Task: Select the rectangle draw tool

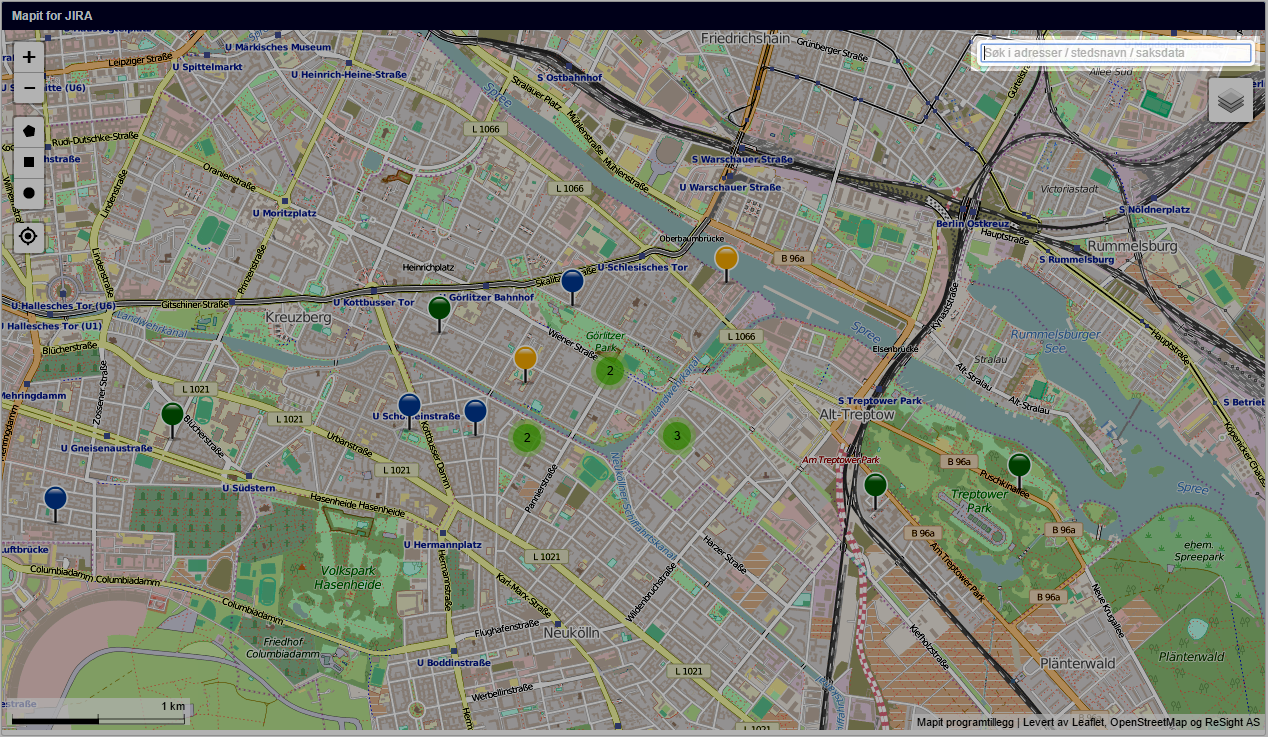Action: coord(29,161)
